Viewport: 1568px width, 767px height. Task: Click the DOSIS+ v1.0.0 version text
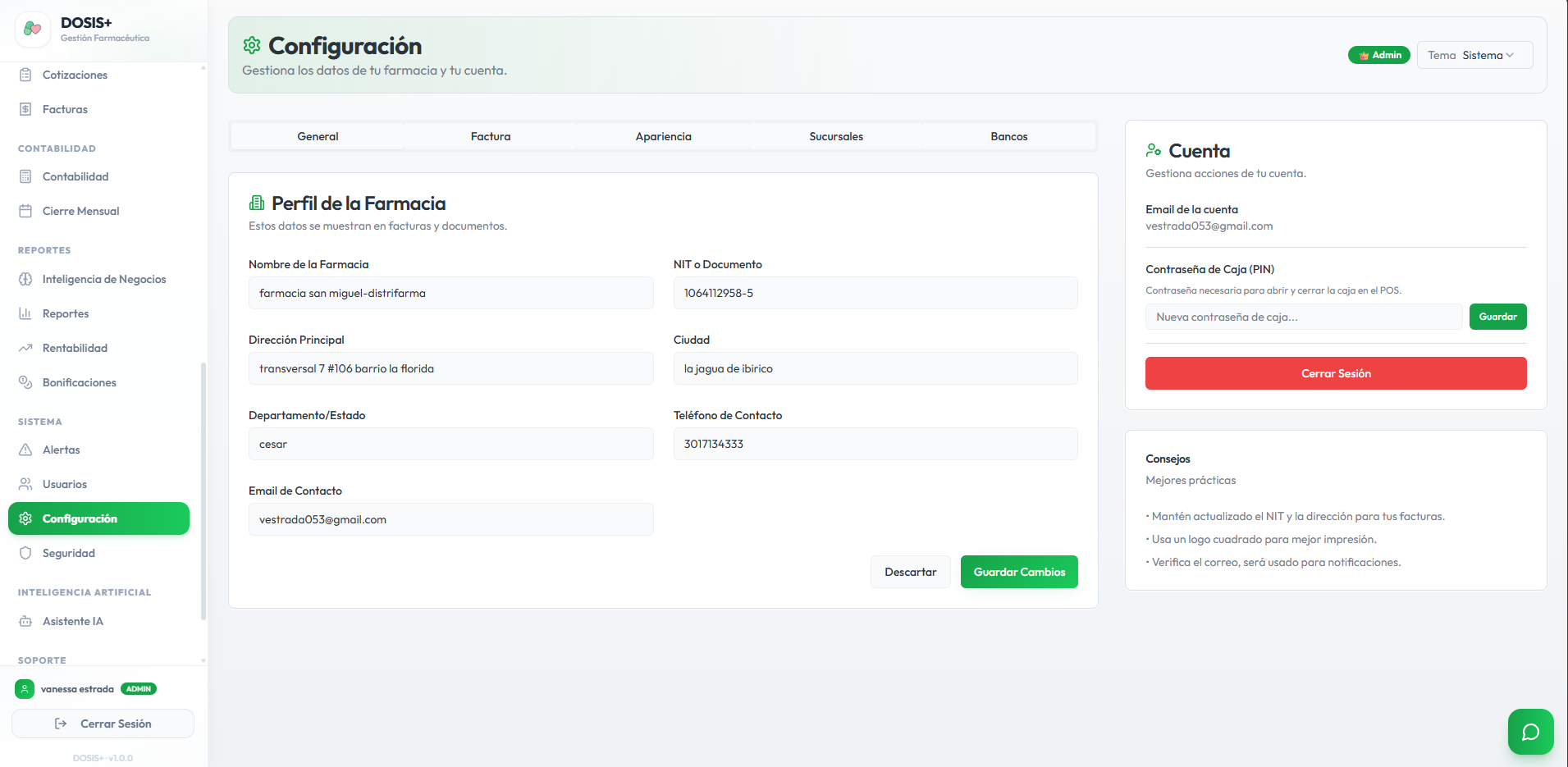pyautogui.click(x=103, y=758)
